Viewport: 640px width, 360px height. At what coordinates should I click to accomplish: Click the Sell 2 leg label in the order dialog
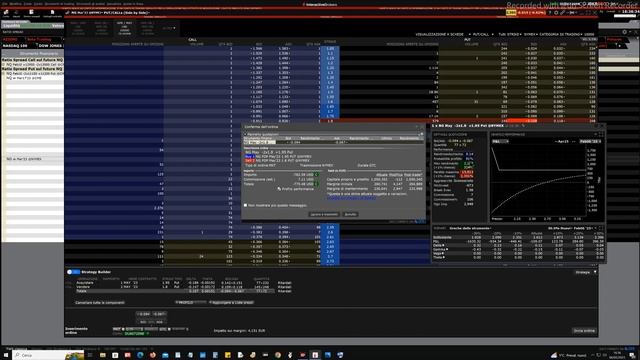click(249, 161)
